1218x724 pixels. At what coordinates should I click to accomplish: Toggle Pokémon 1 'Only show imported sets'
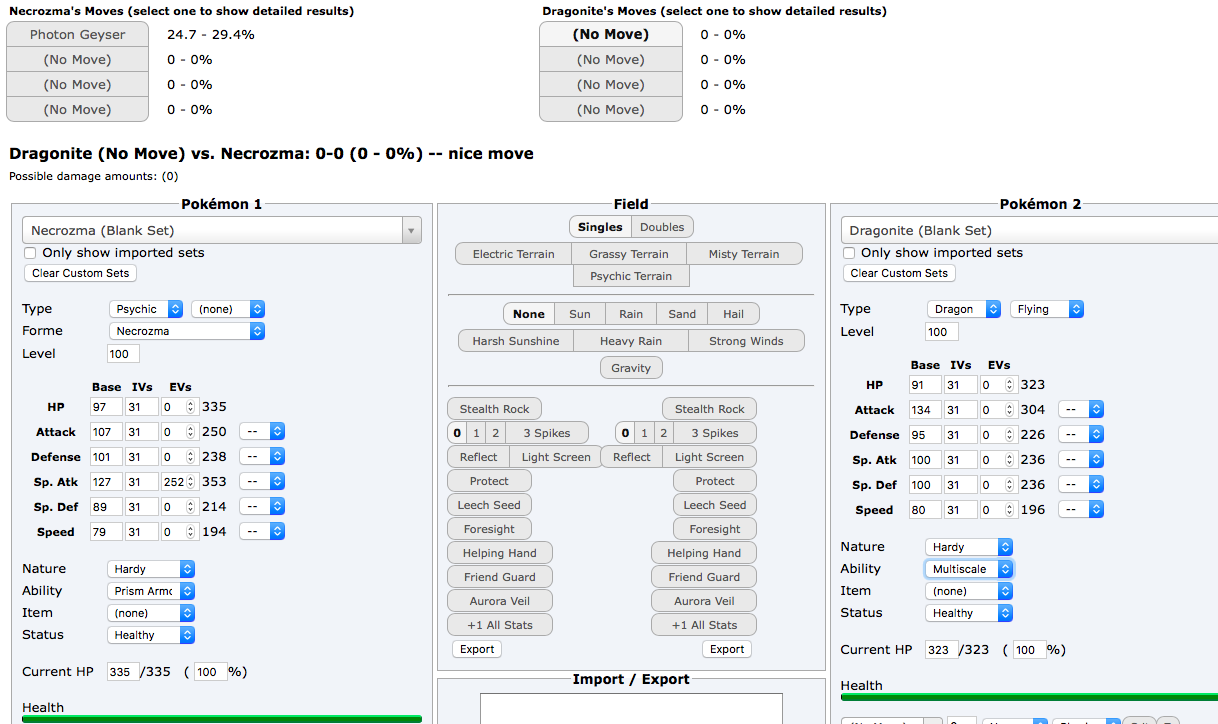(30, 253)
